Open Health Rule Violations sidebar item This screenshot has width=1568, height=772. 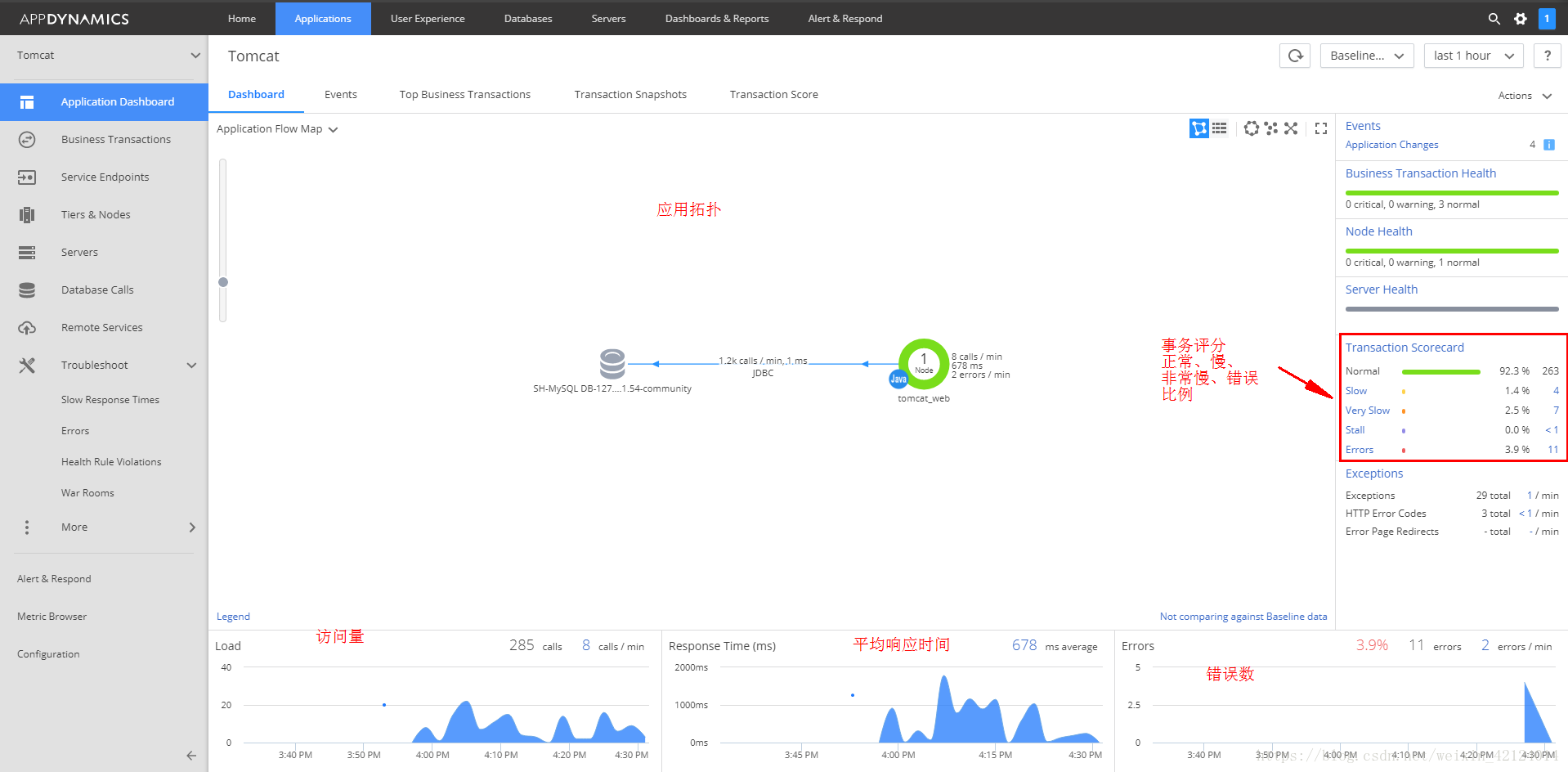point(111,462)
